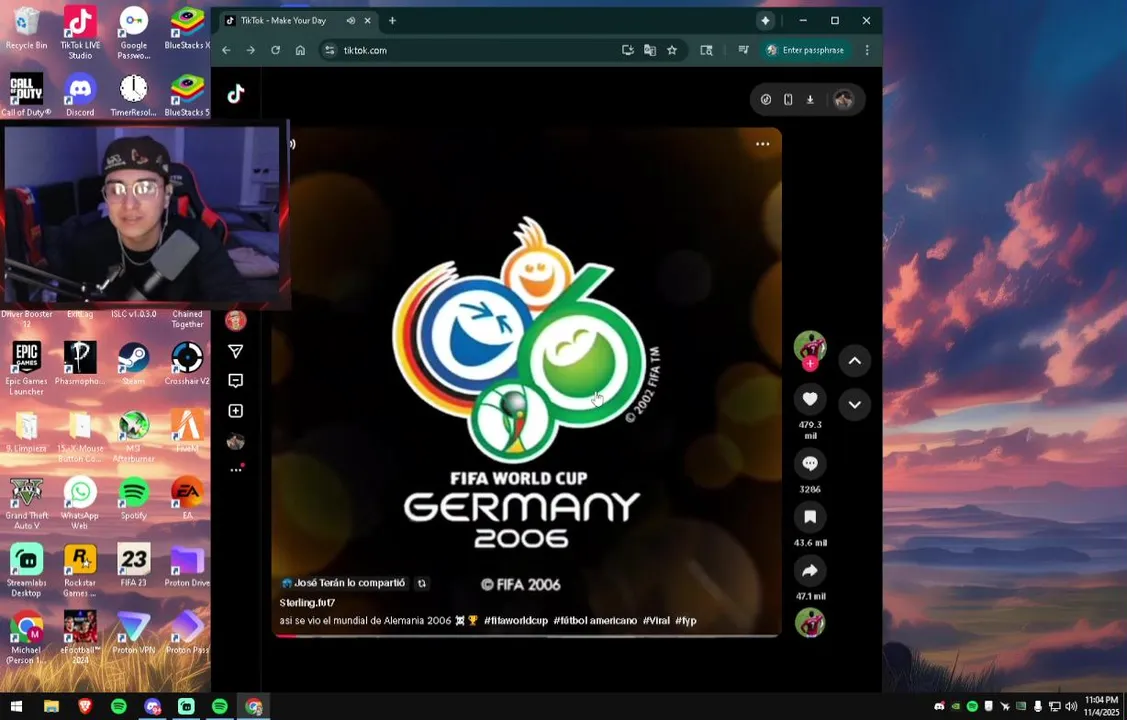This screenshot has width=1127, height=720.
Task: Open the #fifaworldcup hashtag
Action: [x=516, y=620]
